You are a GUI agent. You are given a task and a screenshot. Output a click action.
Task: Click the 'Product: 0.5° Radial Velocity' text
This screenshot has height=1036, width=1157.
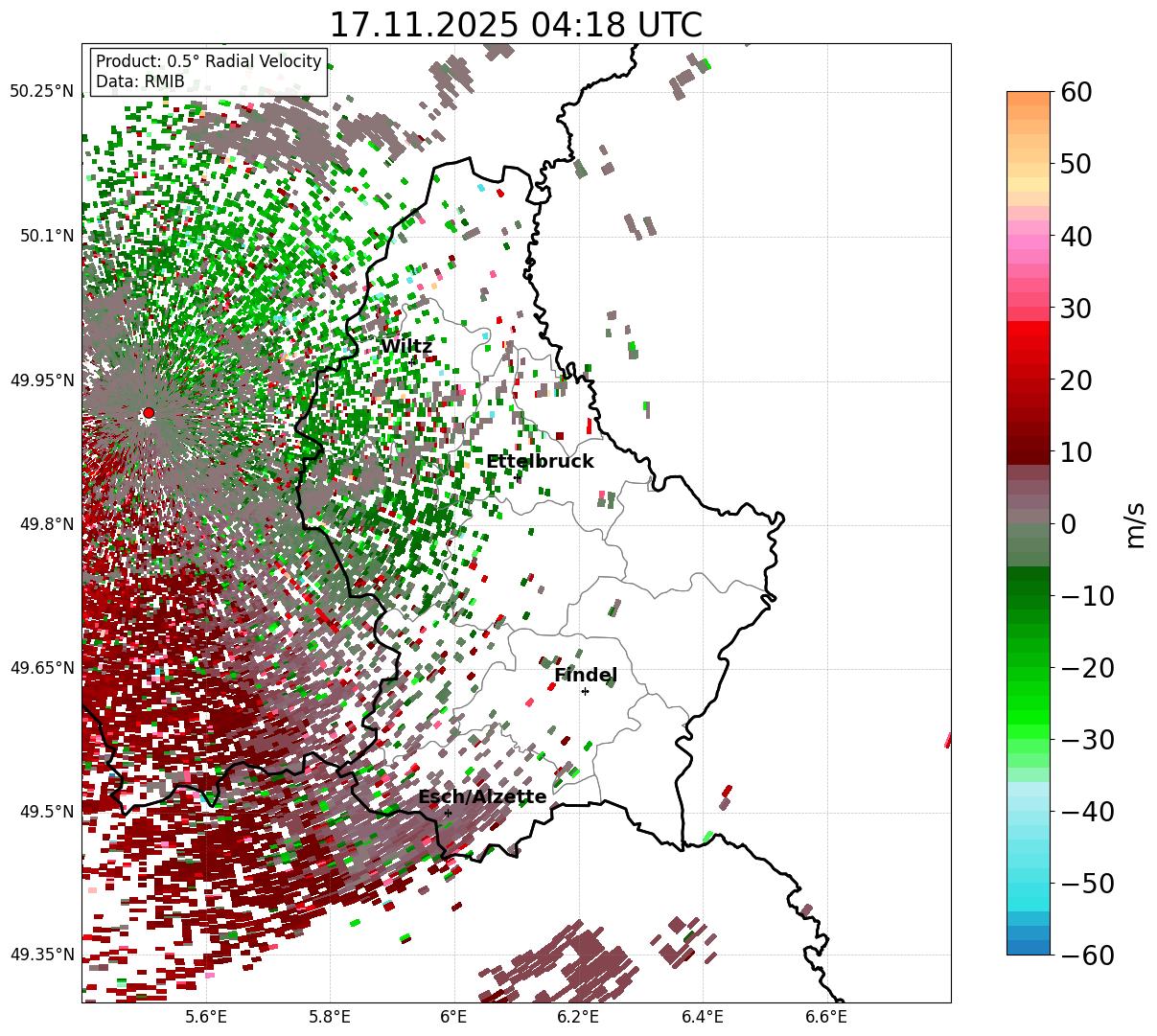click(209, 61)
